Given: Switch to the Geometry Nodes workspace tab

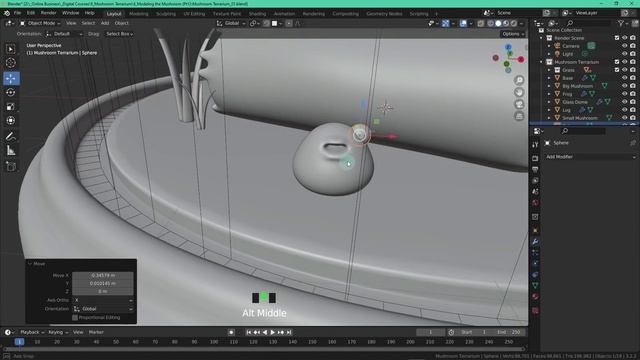Looking at the screenshot, I should [384, 14].
